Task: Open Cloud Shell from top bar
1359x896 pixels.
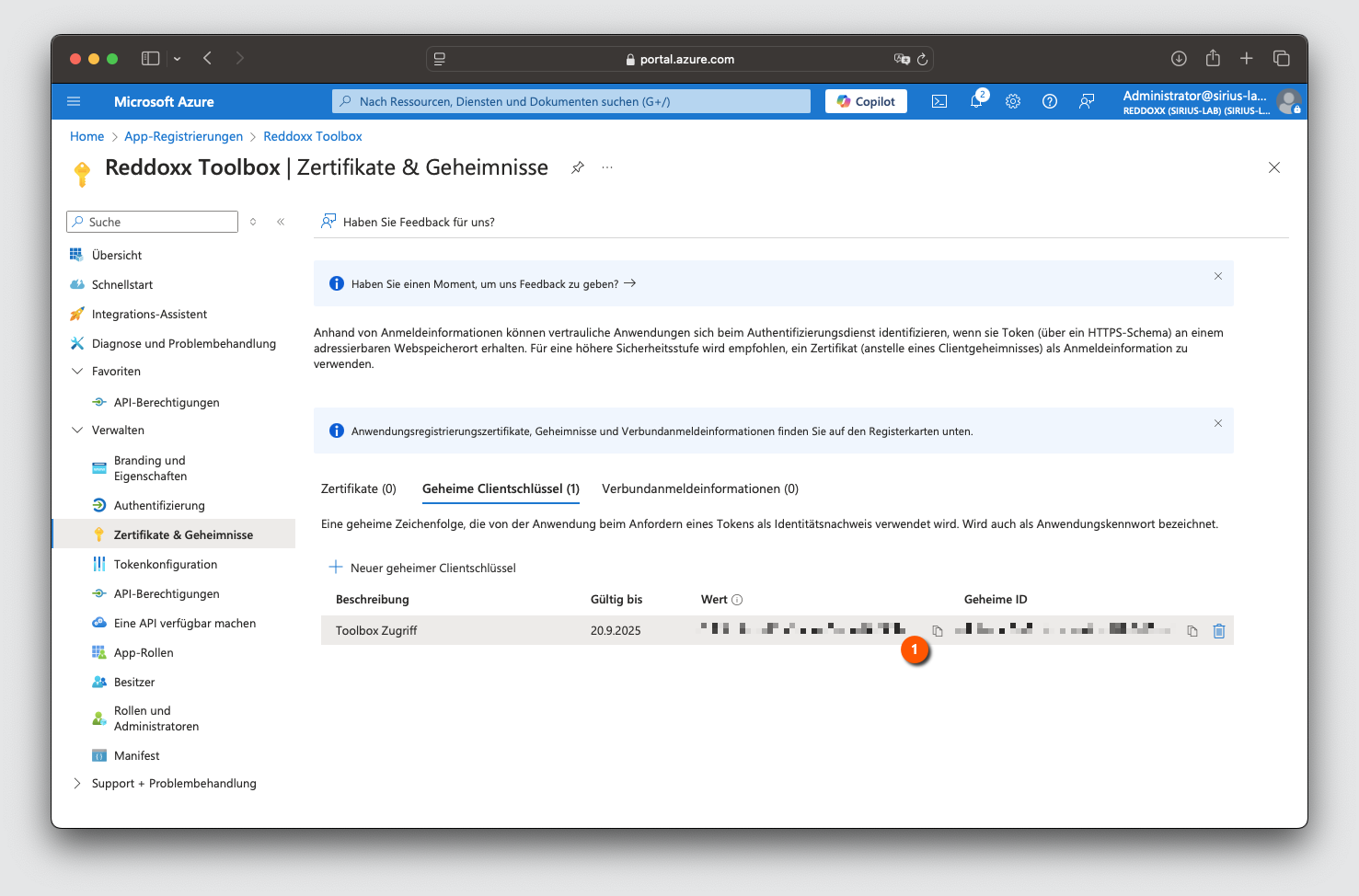Action: point(939,101)
